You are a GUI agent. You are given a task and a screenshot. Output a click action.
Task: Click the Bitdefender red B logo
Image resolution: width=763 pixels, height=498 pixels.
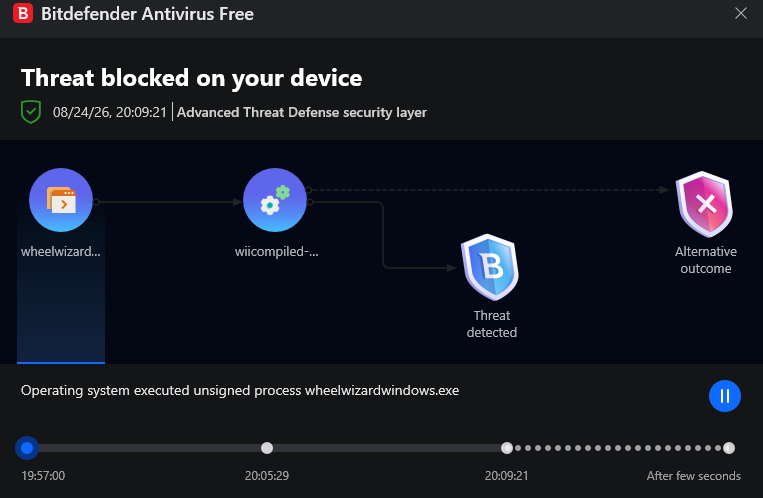tap(22, 13)
